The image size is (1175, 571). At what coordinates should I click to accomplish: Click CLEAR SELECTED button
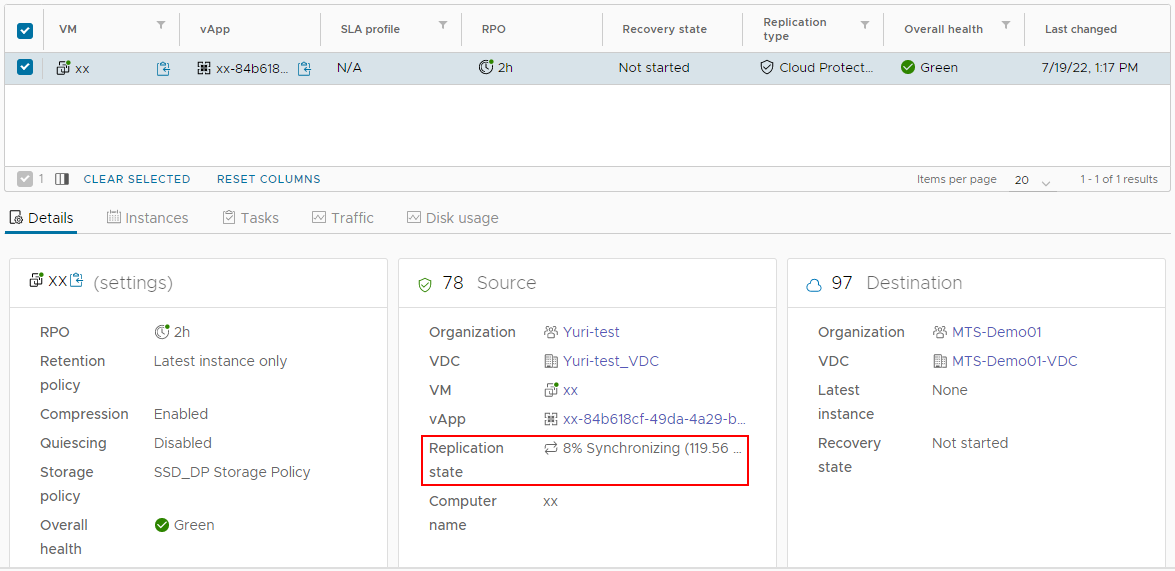coord(137,179)
